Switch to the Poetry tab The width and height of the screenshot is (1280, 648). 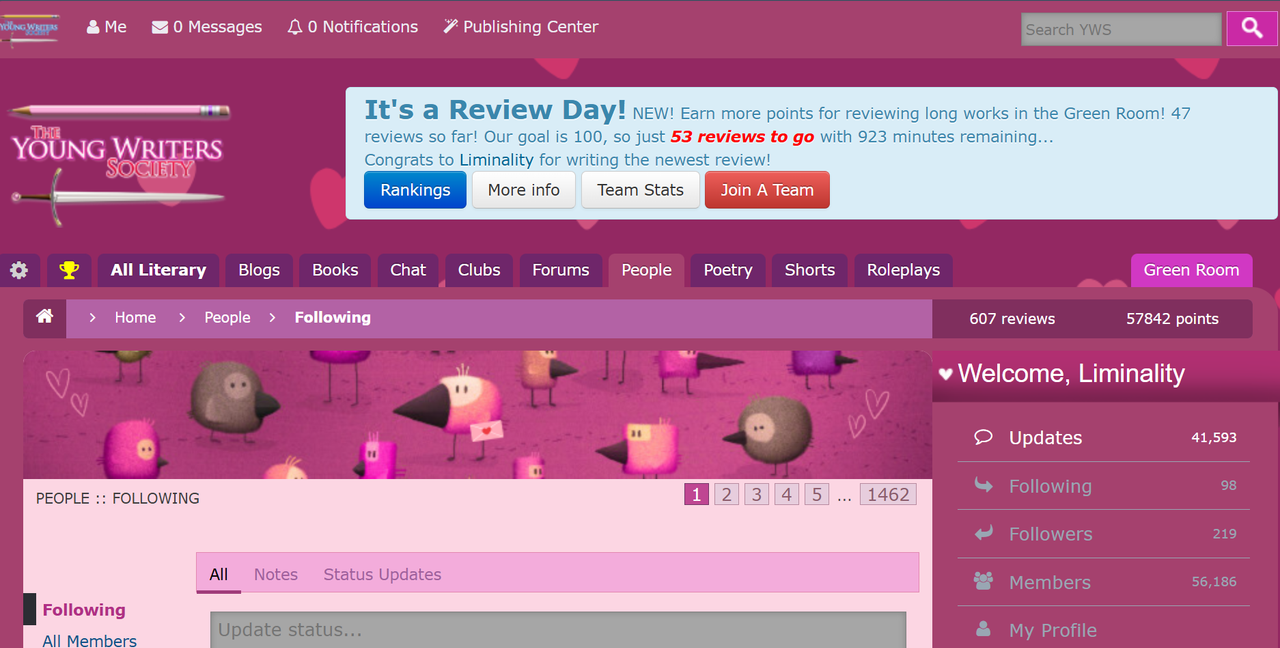[x=728, y=270]
